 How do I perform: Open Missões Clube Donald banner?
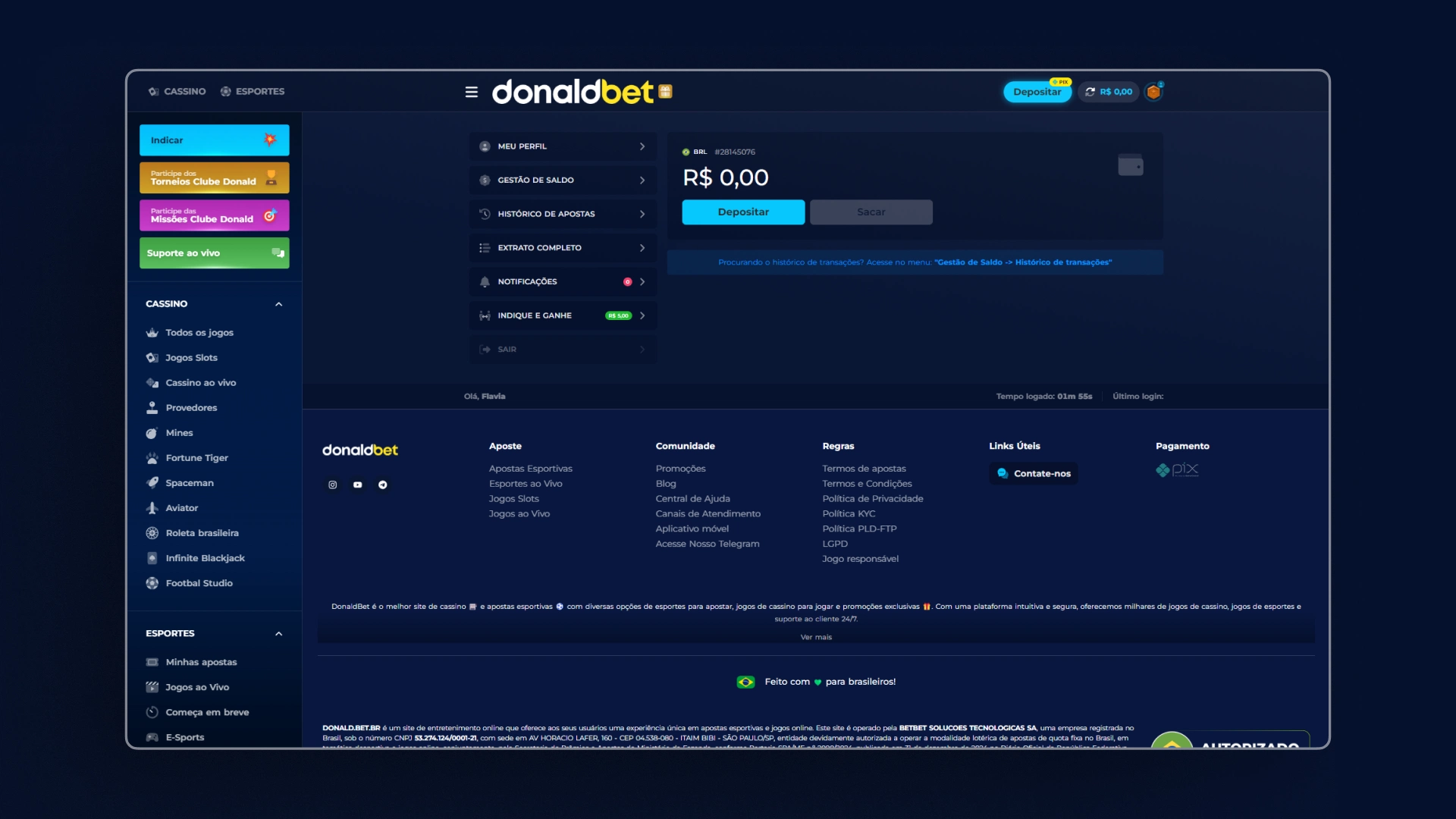(215, 215)
